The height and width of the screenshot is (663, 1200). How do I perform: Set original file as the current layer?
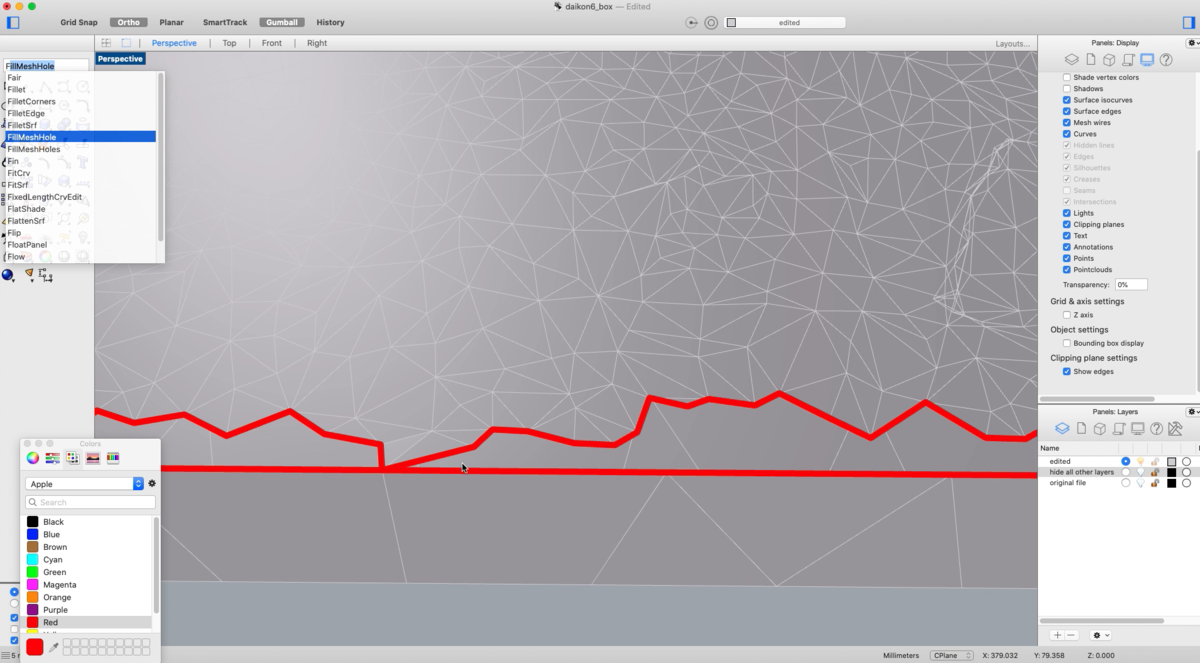[x=1126, y=483]
